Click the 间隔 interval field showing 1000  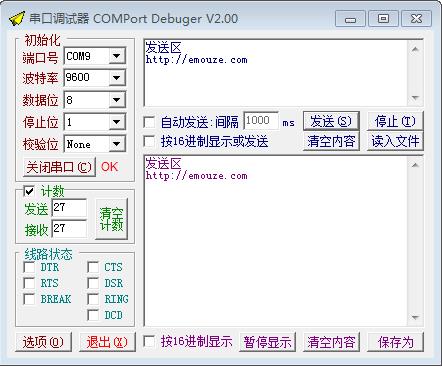261,121
